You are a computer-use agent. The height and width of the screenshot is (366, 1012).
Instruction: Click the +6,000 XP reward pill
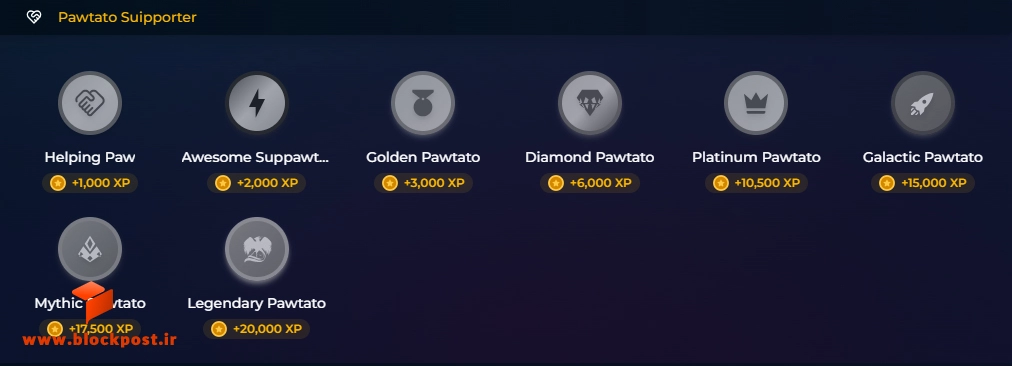[590, 183]
